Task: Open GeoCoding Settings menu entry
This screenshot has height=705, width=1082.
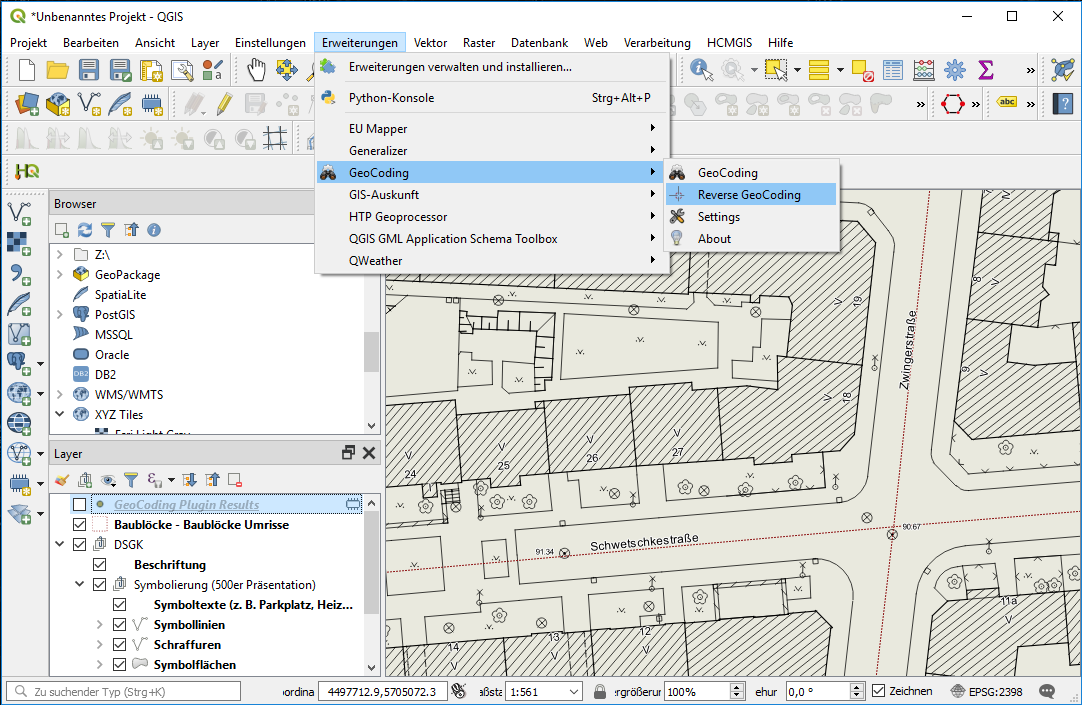Action: [x=751, y=217]
